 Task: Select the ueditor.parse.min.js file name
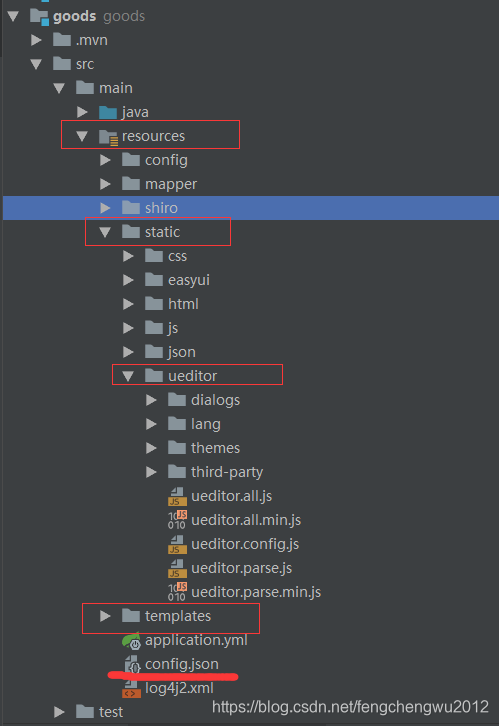point(256,592)
